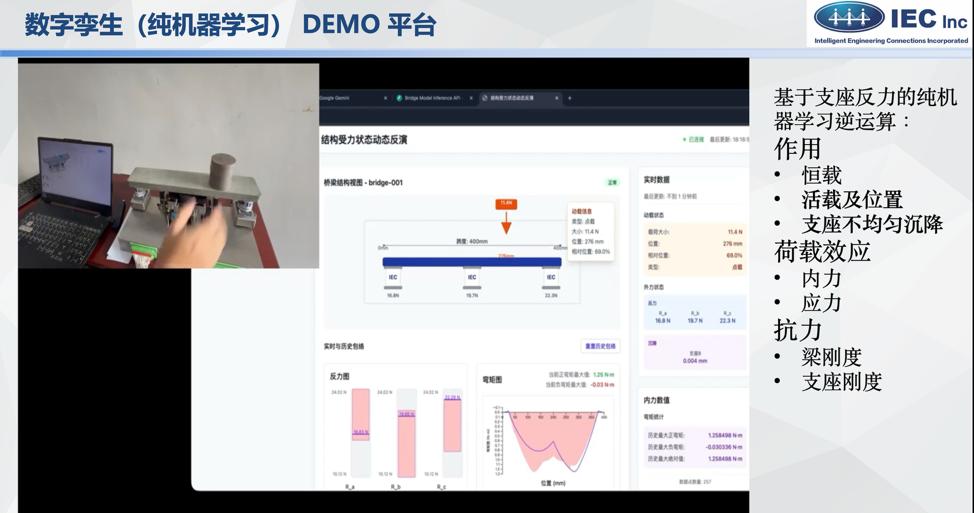The height and width of the screenshot is (513, 974).
Task: Click the R_a reaction force bar
Action: [360, 432]
